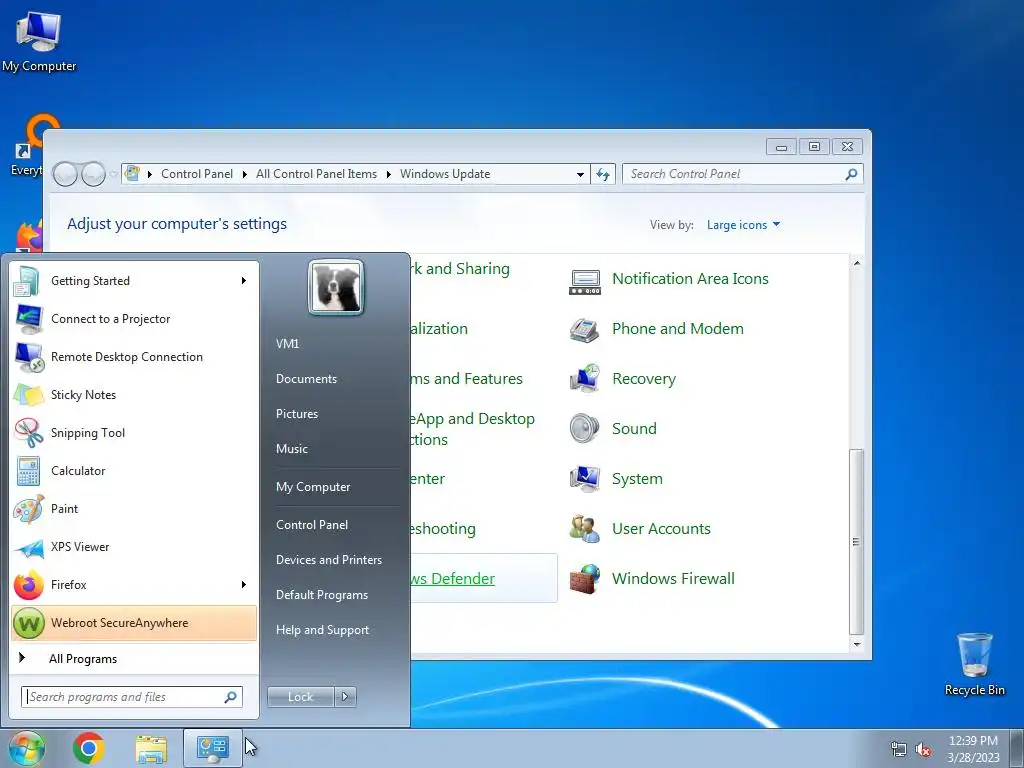Screen dimensions: 1024x768
Task: Open Devices and Printers
Action: [x=328, y=560]
